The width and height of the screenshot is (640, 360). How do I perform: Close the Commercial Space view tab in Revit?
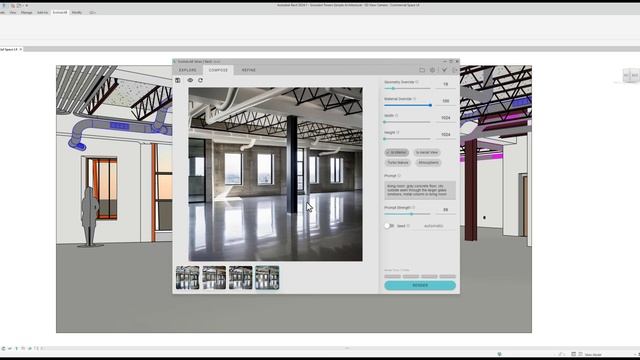pos(21,49)
